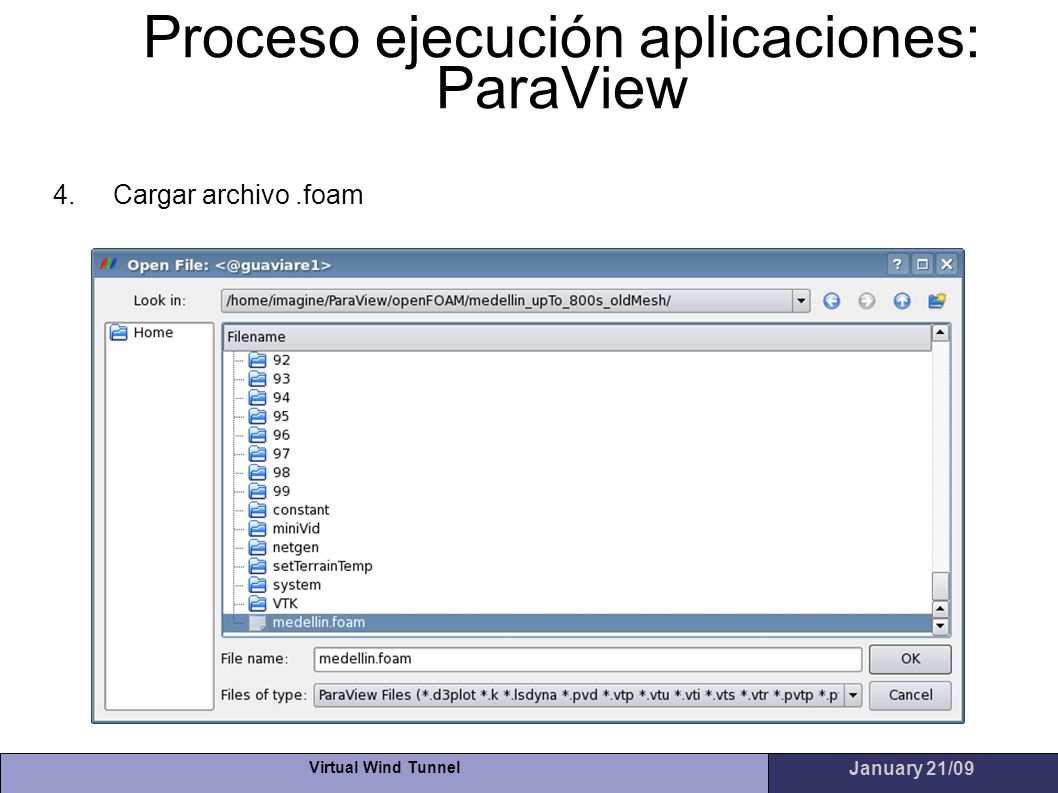Confirm with the OK button

tap(910, 659)
